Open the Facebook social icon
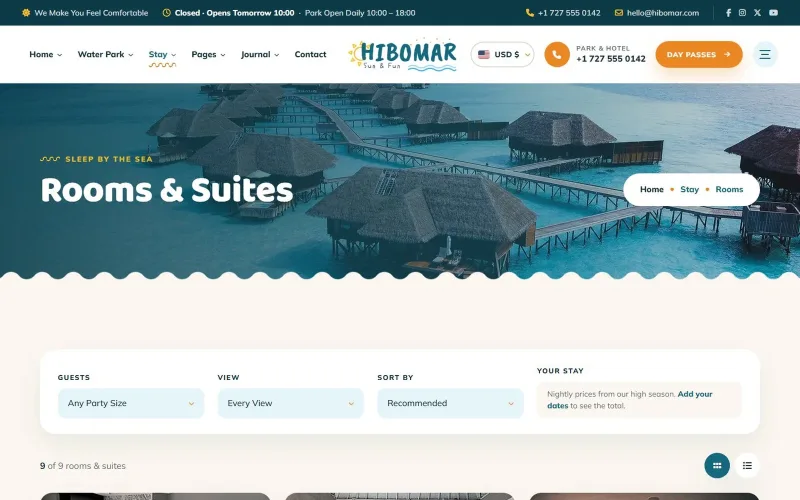This screenshot has width=800, height=500. [x=728, y=13]
